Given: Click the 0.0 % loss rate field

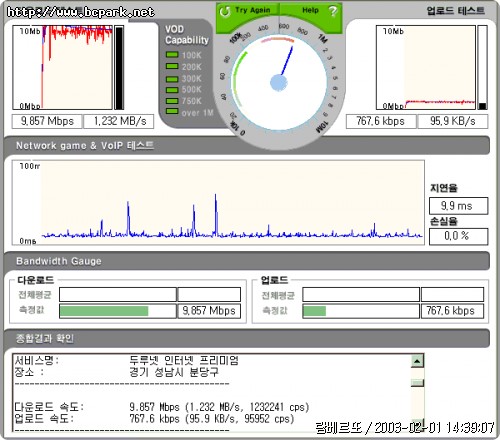Looking at the screenshot, I should click(458, 236).
